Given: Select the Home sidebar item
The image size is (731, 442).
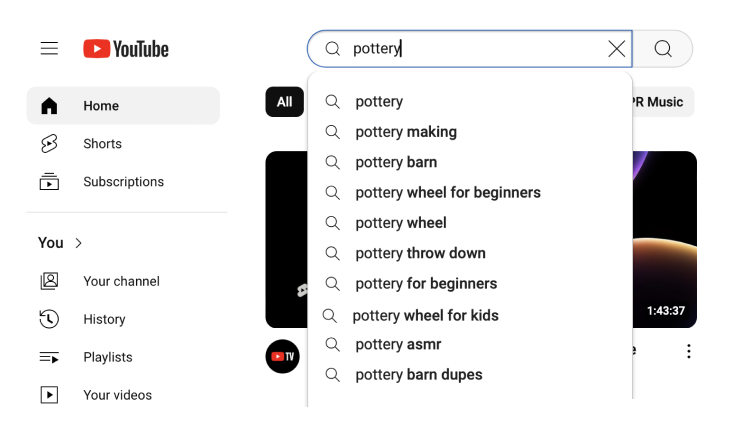Looking at the screenshot, I should point(101,106).
